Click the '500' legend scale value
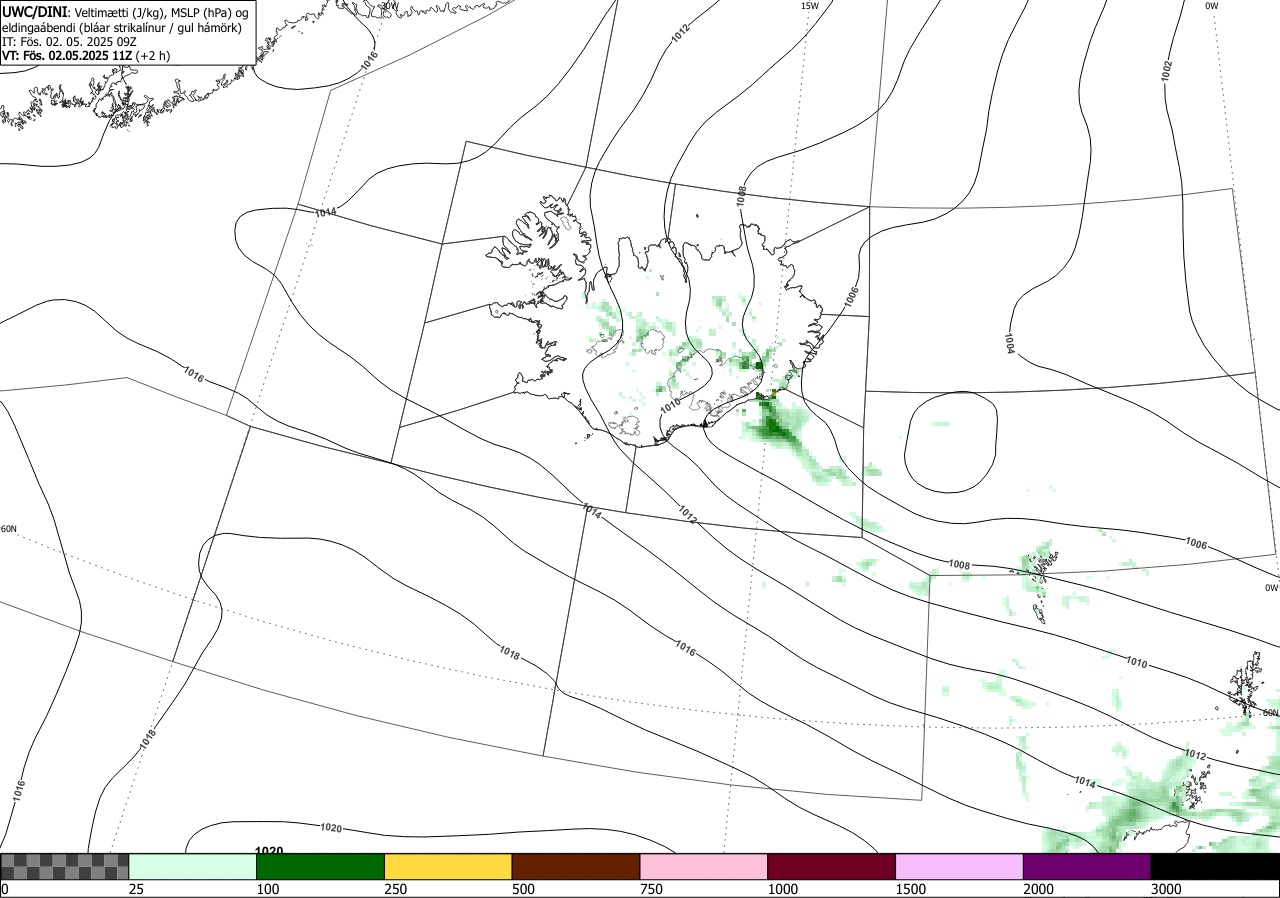The height and width of the screenshot is (898, 1280). [x=524, y=889]
